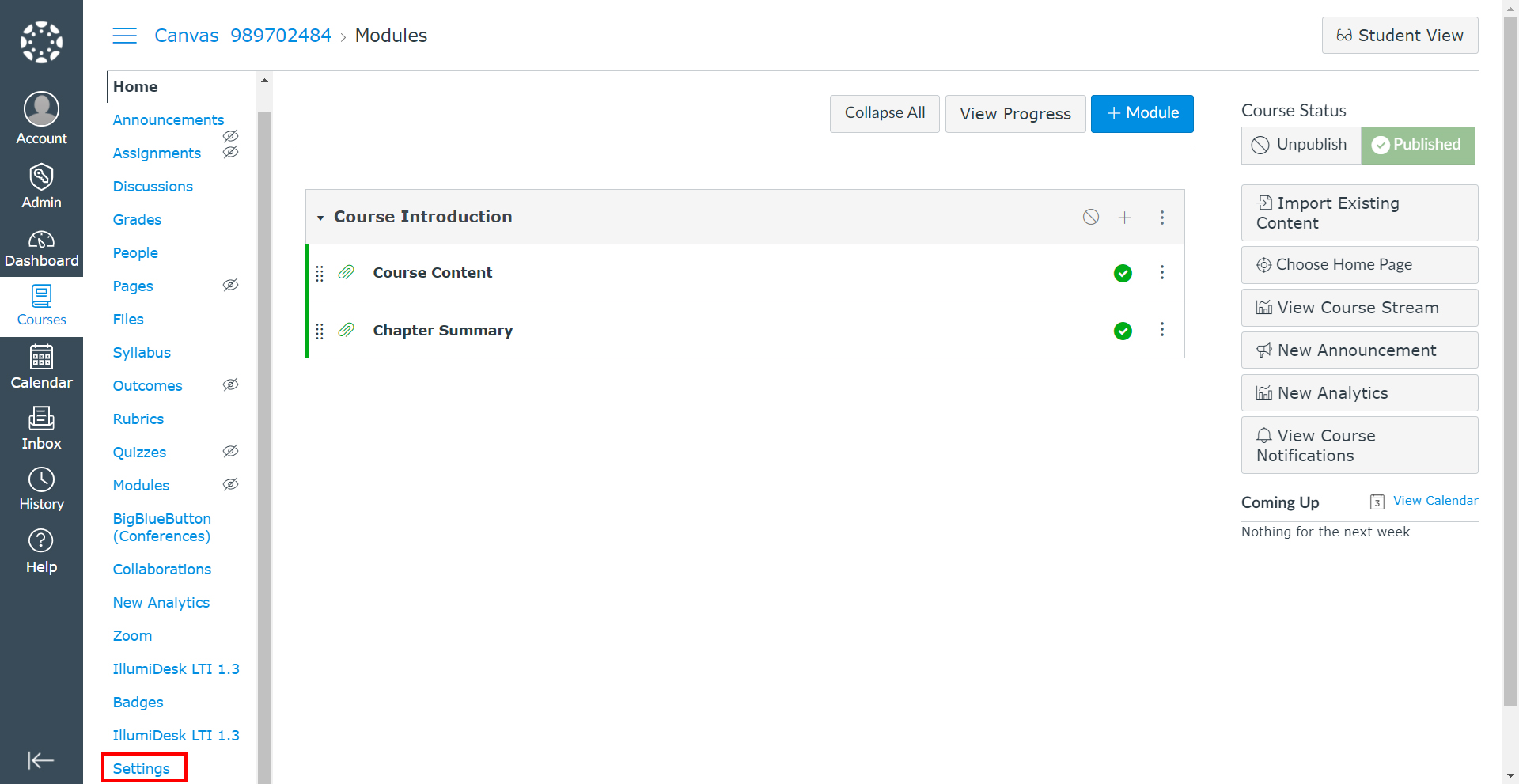Click the View Calendar link
This screenshot has height=784, width=1519.
point(1435,501)
